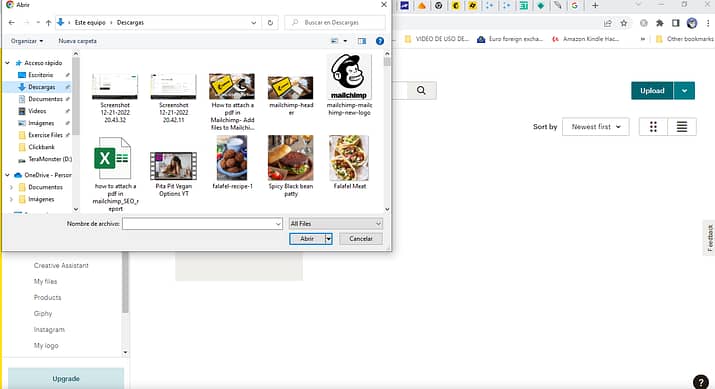
Task: Open the Upload button dropdown arrow
Action: [x=684, y=90]
